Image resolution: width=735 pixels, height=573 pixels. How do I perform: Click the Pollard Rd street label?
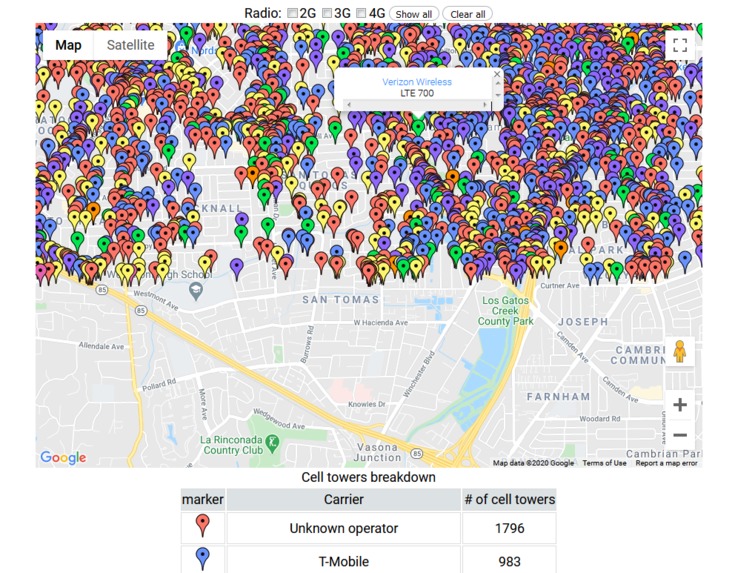coord(159,385)
